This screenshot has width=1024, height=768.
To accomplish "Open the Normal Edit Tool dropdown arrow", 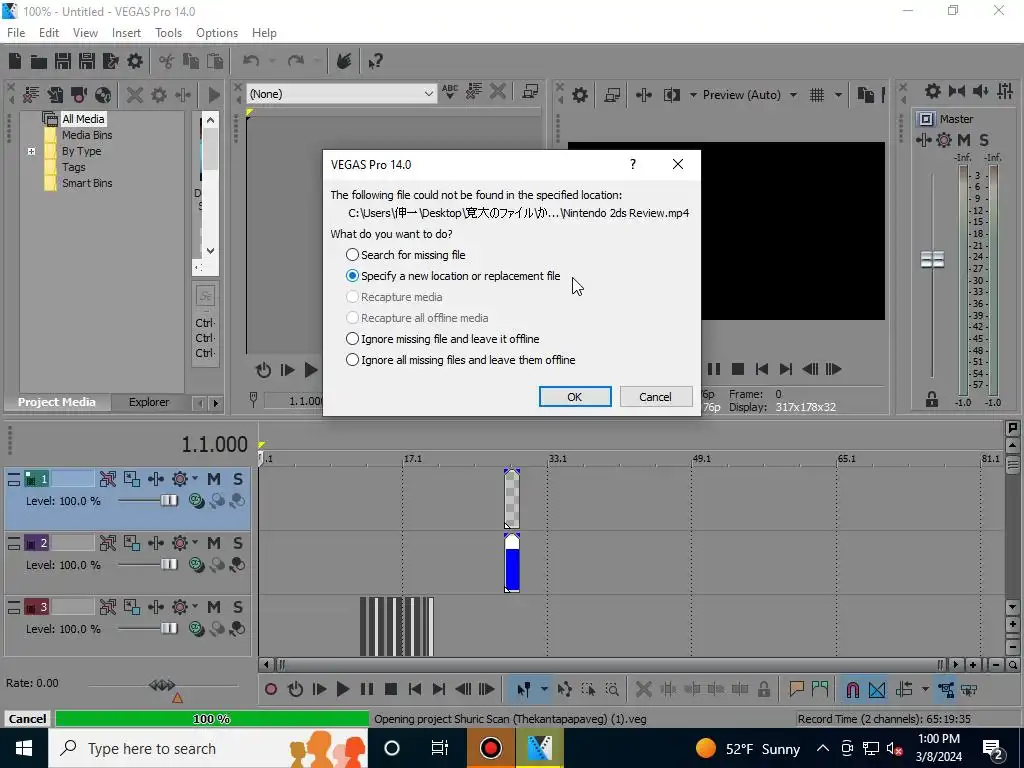I will (544, 689).
